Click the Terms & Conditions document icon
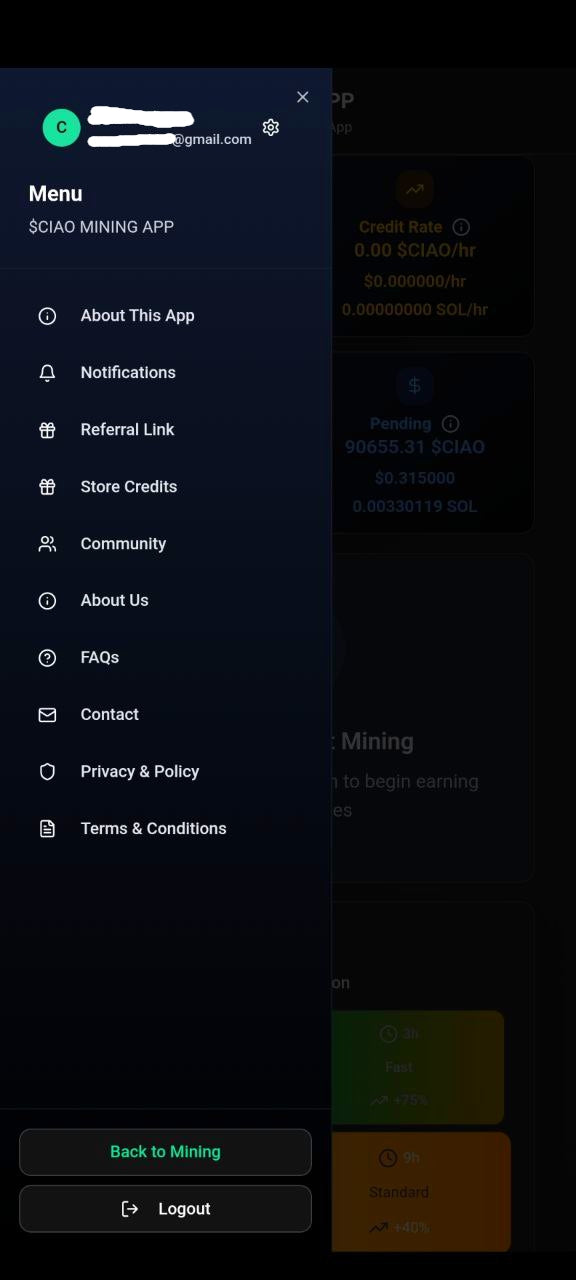The image size is (576, 1280). [x=47, y=828]
